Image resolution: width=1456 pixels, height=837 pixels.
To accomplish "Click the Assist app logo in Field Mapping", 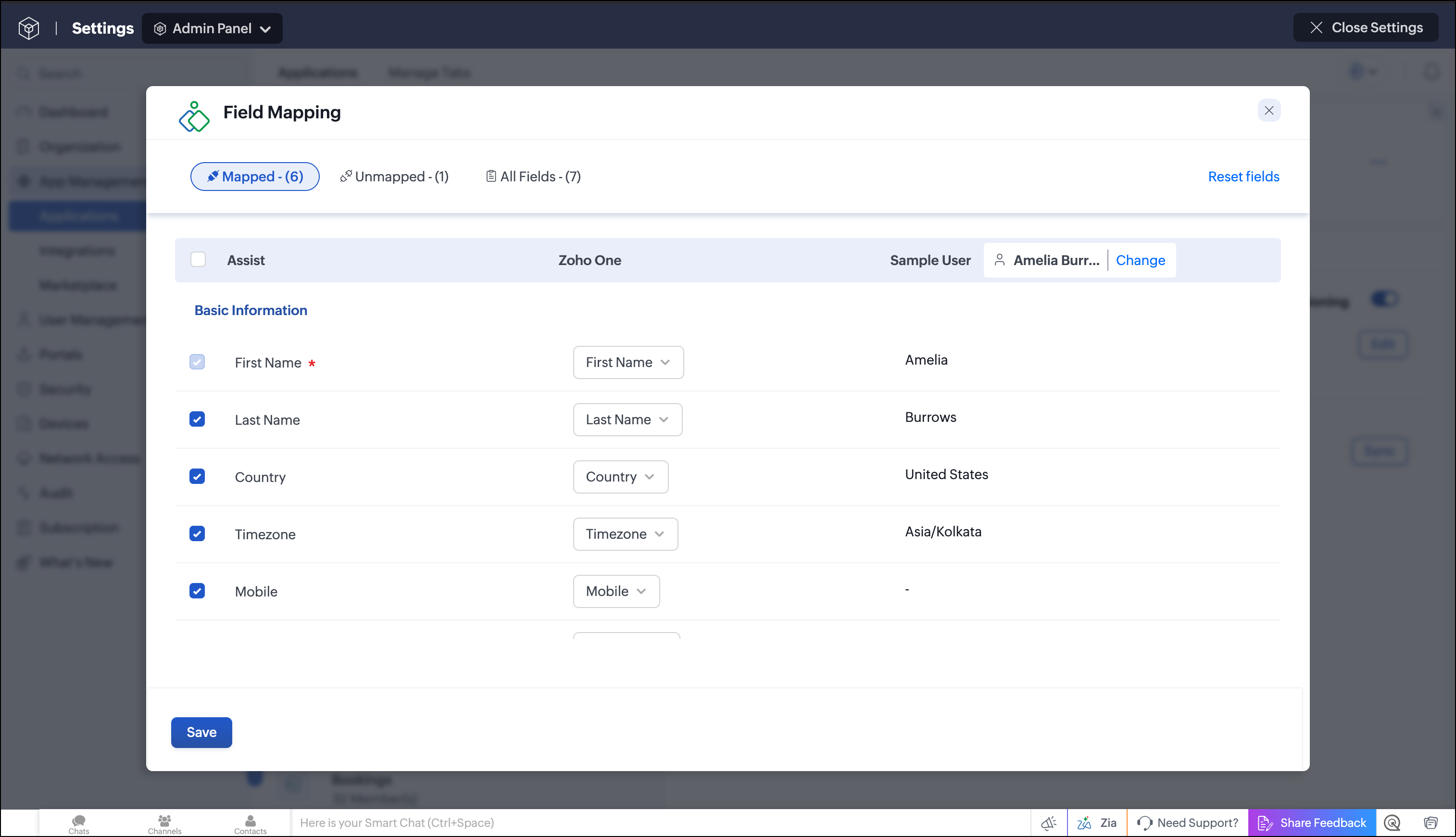I will [x=194, y=116].
